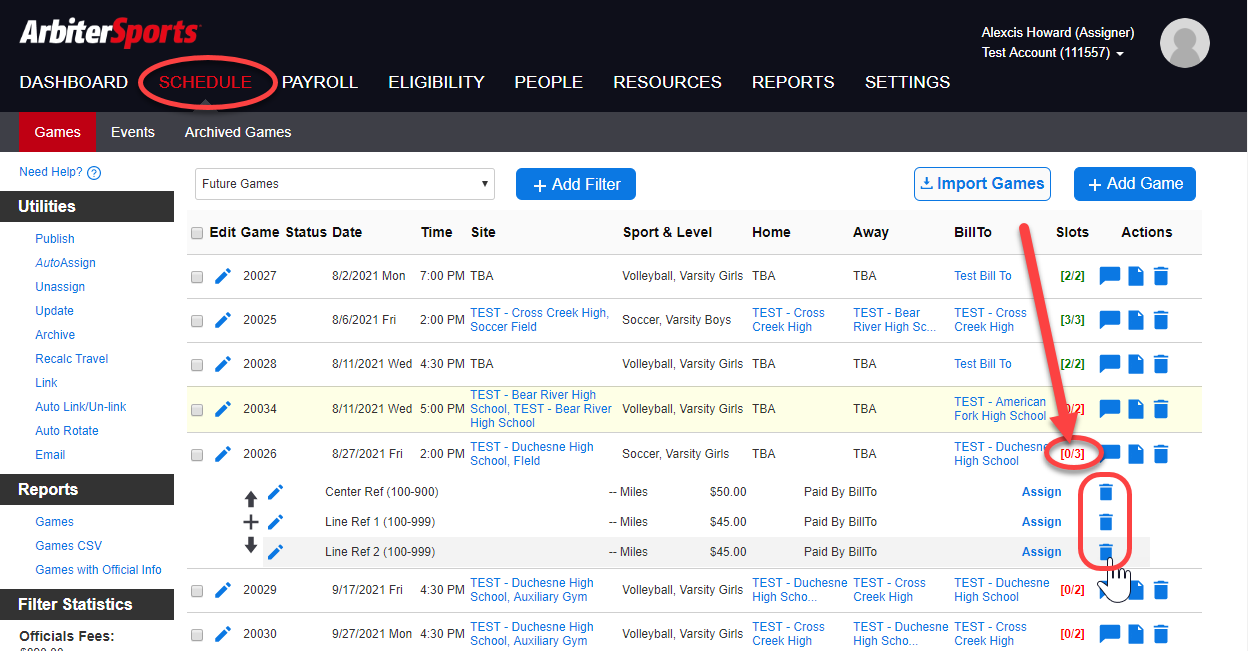The width and height of the screenshot is (1248, 651).
Task: Click the Import Games button
Action: click(982, 184)
